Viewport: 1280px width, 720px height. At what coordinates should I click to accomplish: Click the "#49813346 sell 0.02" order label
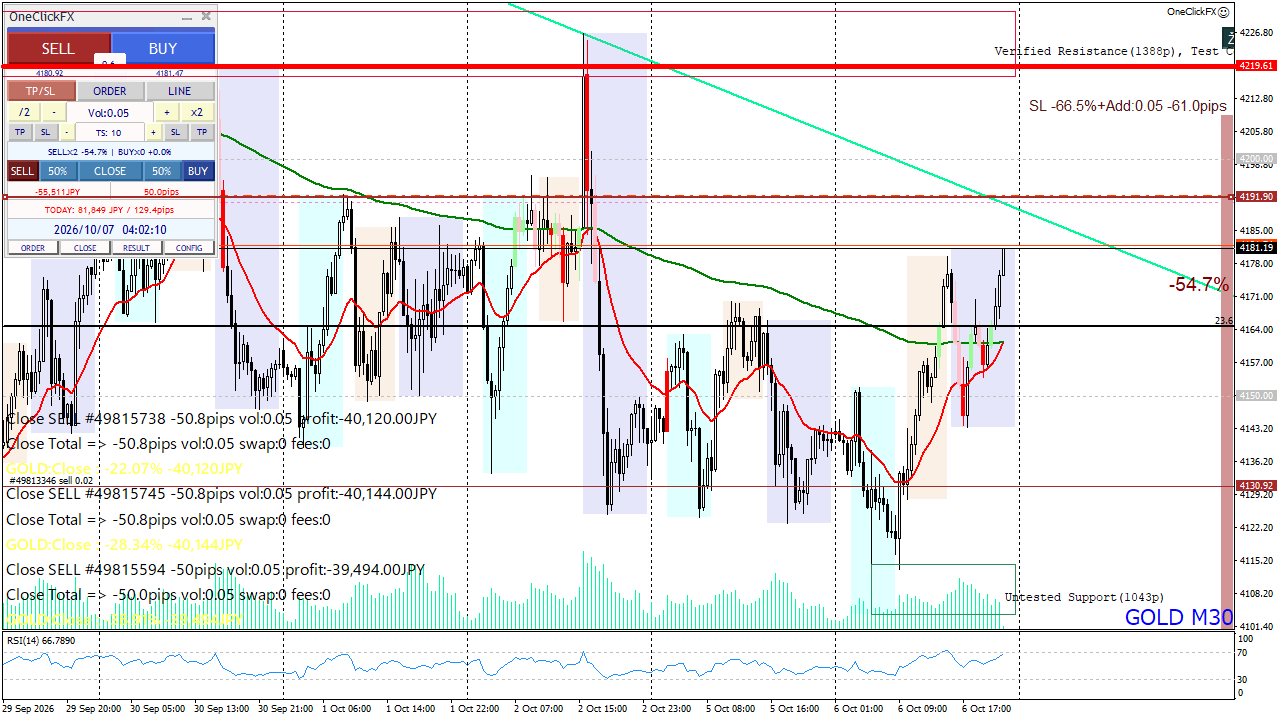pos(51,481)
